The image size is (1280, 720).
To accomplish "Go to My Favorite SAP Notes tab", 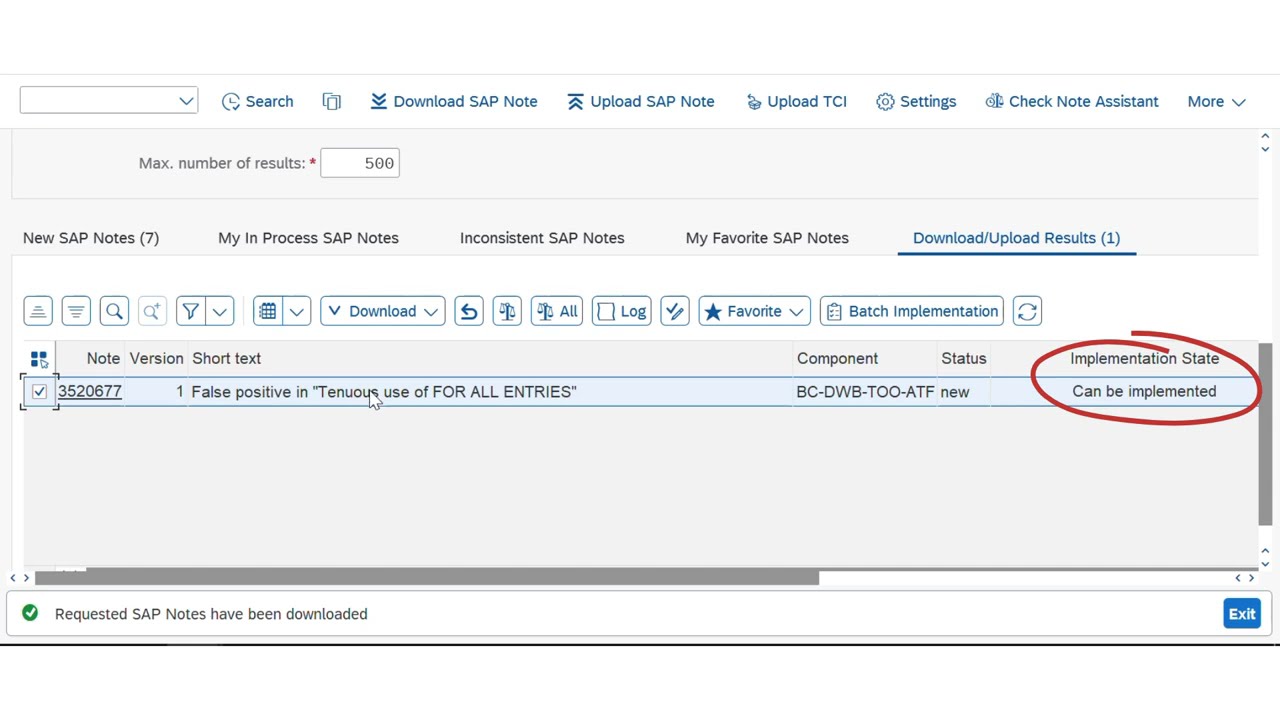I will click(767, 238).
